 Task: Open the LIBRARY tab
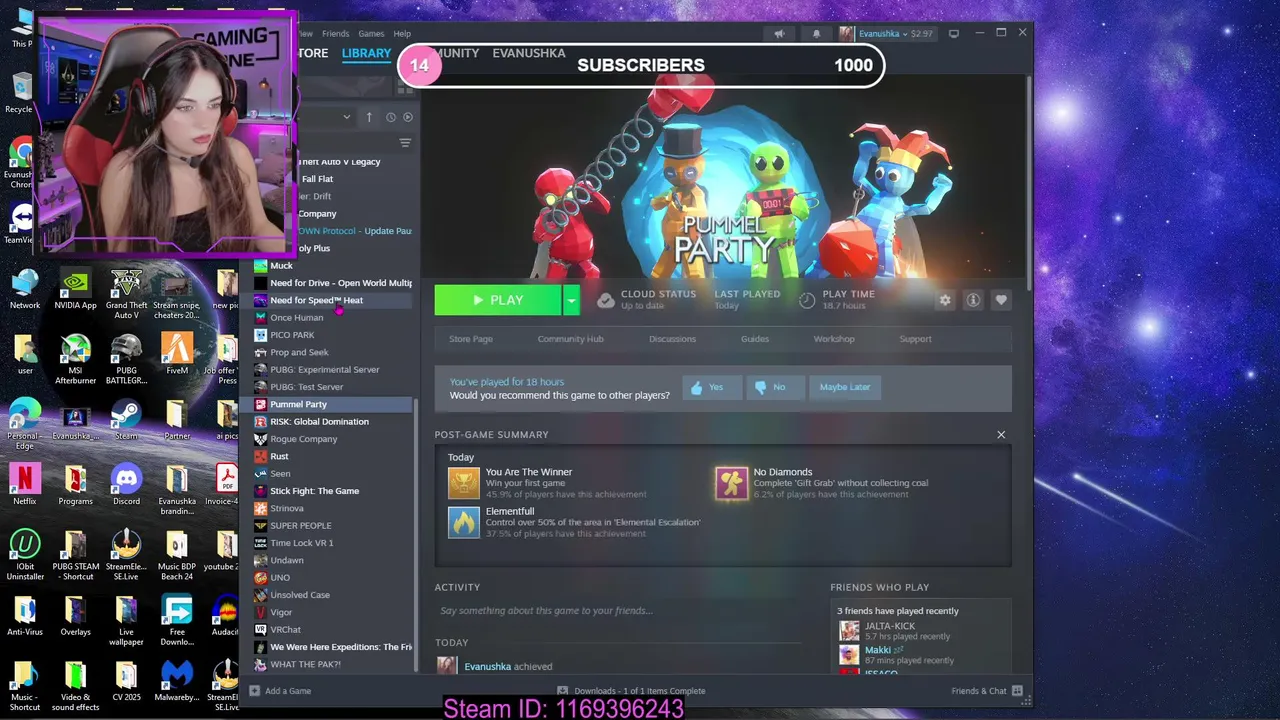click(366, 53)
